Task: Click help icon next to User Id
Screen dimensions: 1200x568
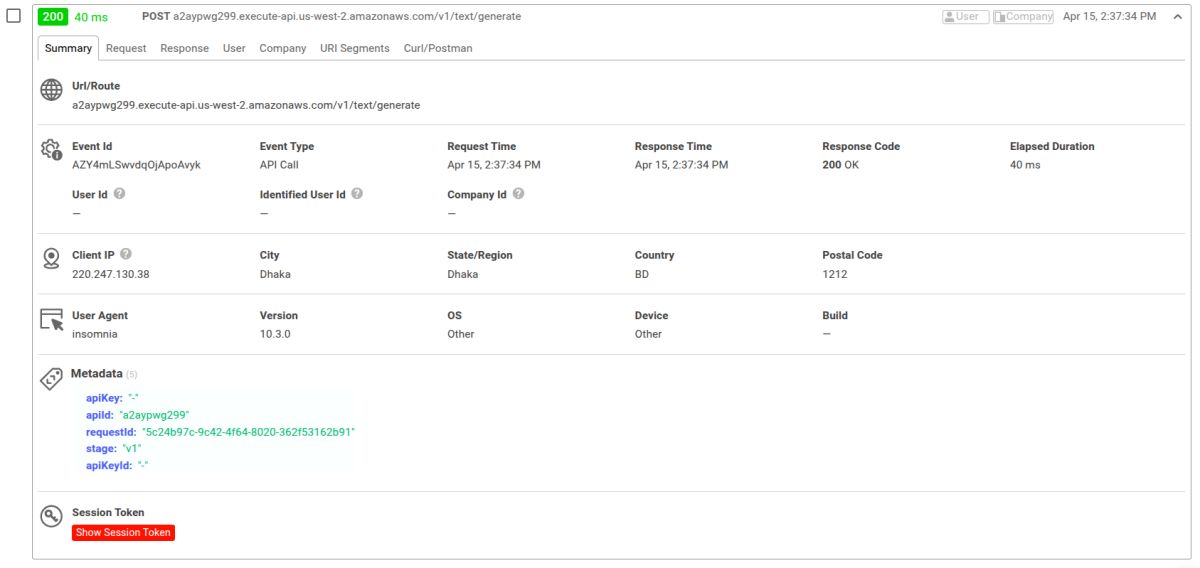Action: tap(120, 194)
